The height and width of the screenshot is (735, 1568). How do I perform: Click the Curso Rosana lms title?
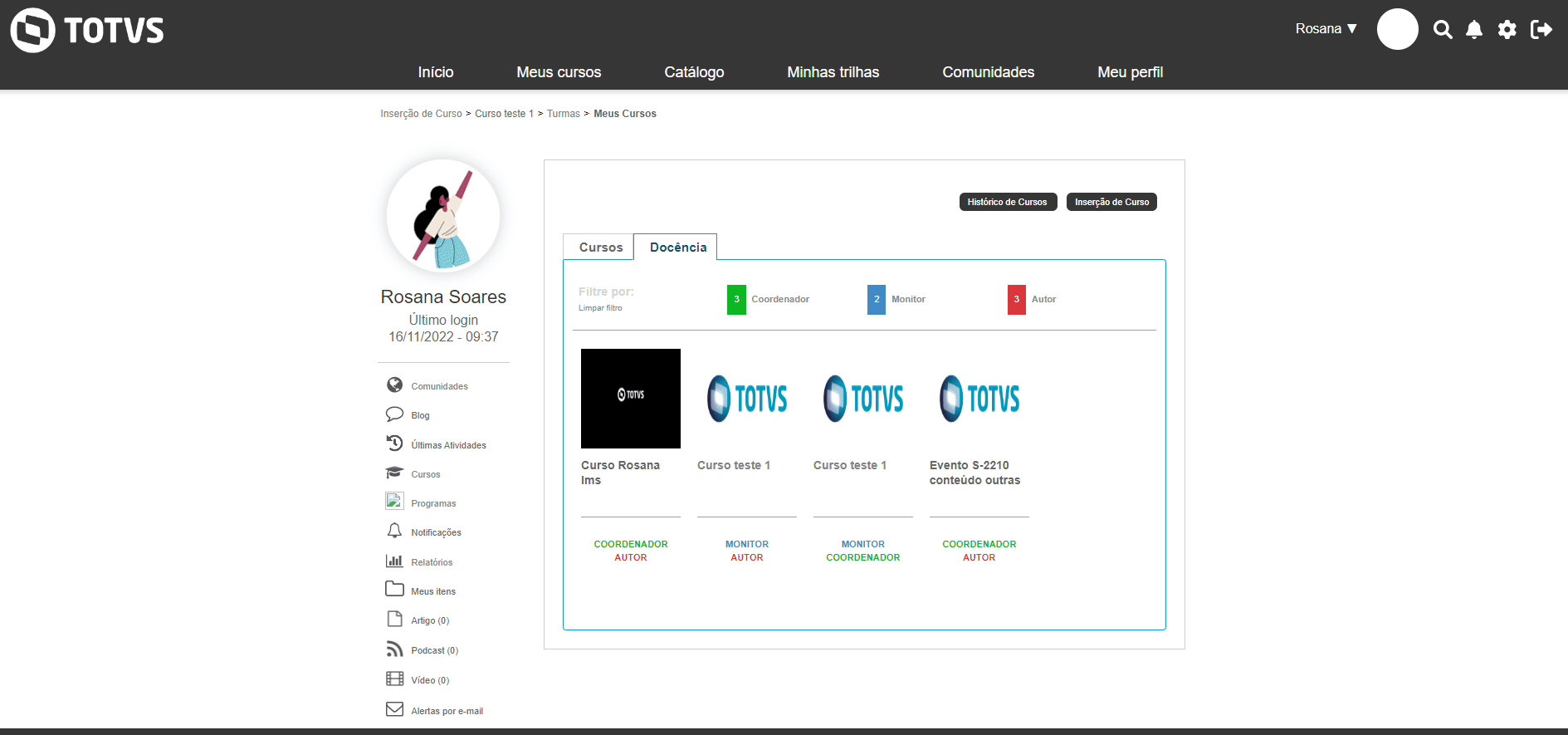[x=620, y=473]
